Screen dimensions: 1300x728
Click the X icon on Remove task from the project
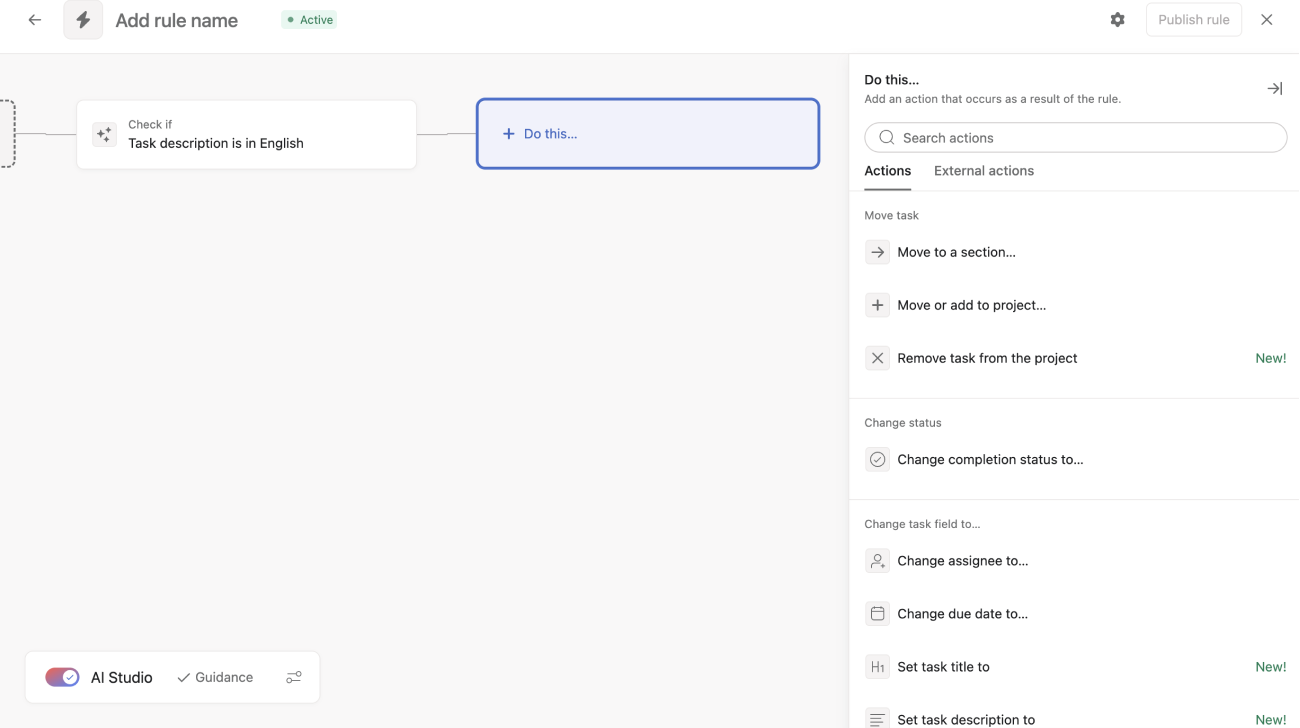point(877,357)
